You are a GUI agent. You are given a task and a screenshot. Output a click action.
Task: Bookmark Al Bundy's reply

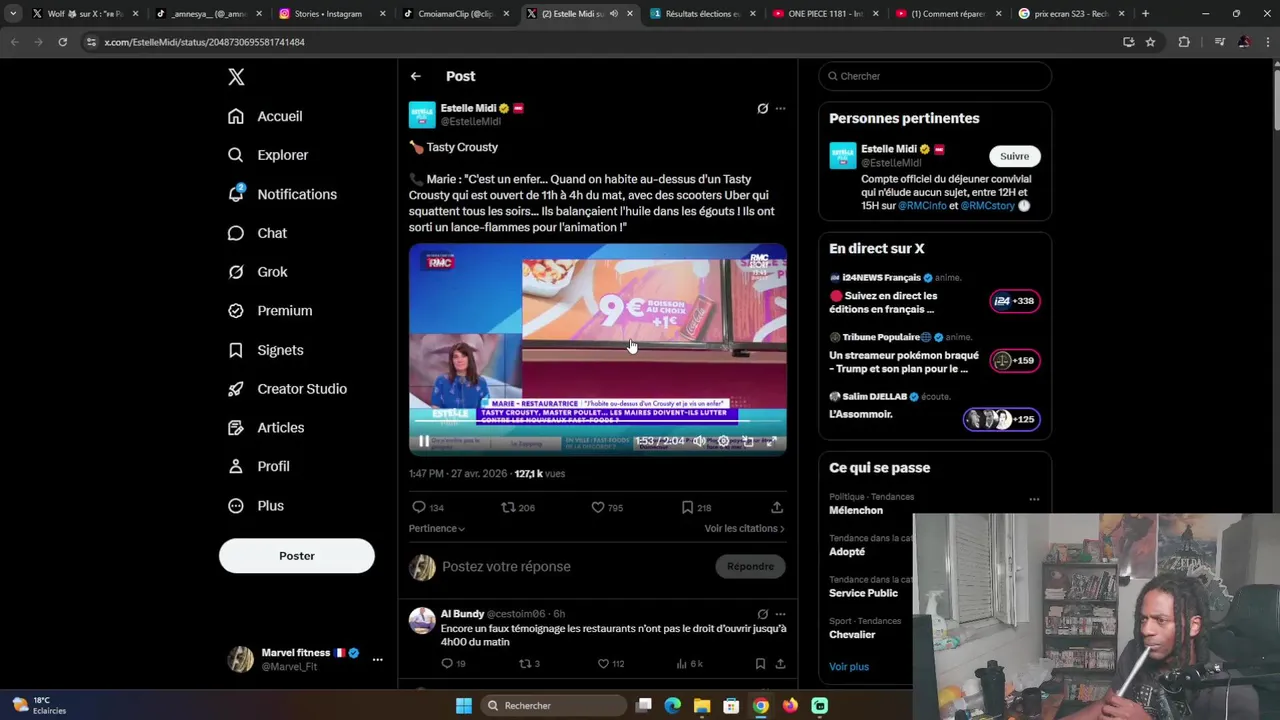(x=760, y=663)
